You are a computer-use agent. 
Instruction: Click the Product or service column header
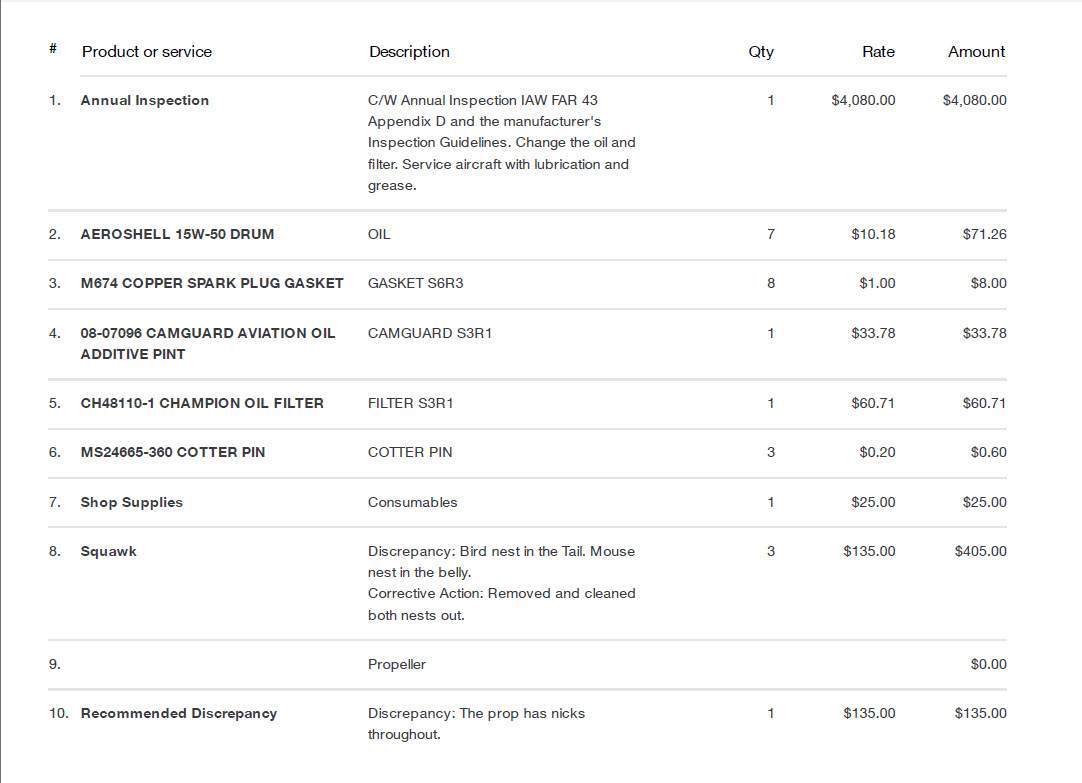tap(146, 52)
